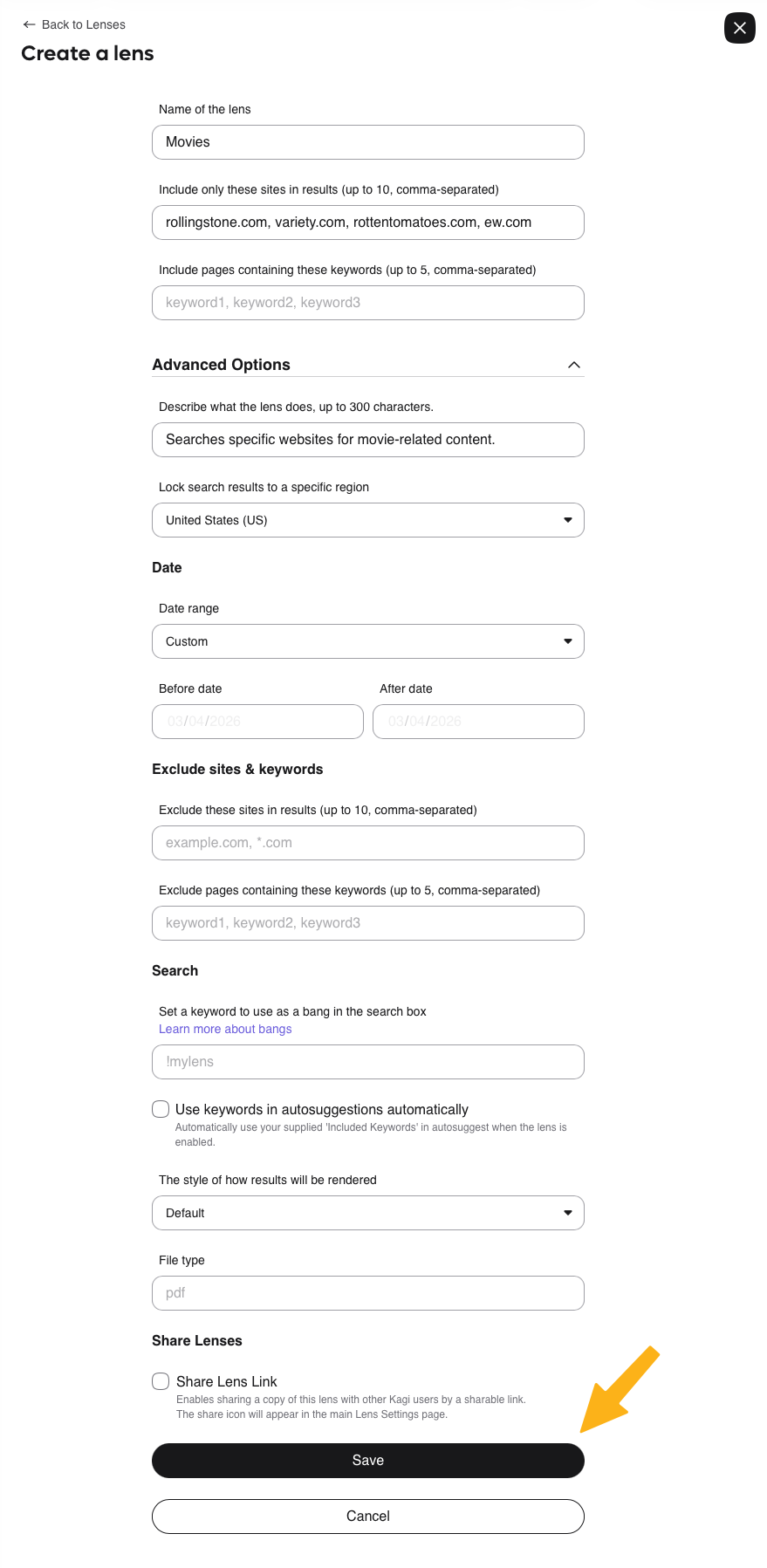The image size is (767, 1568).
Task: Edit the lens description field
Action: click(x=367, y=440)
